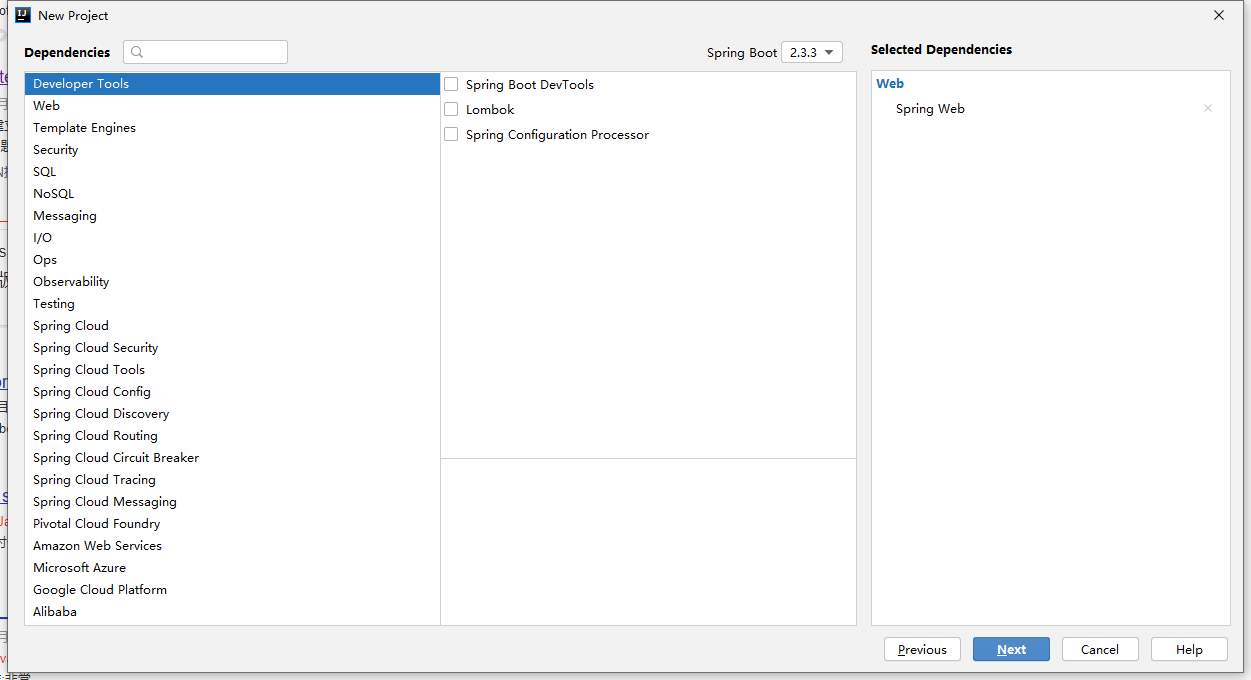This screenshot has height=680, width=1251.
Task: Tick Spring Configuration Processor checkbox
Action: pyautogui.click(x=451, y=135)
